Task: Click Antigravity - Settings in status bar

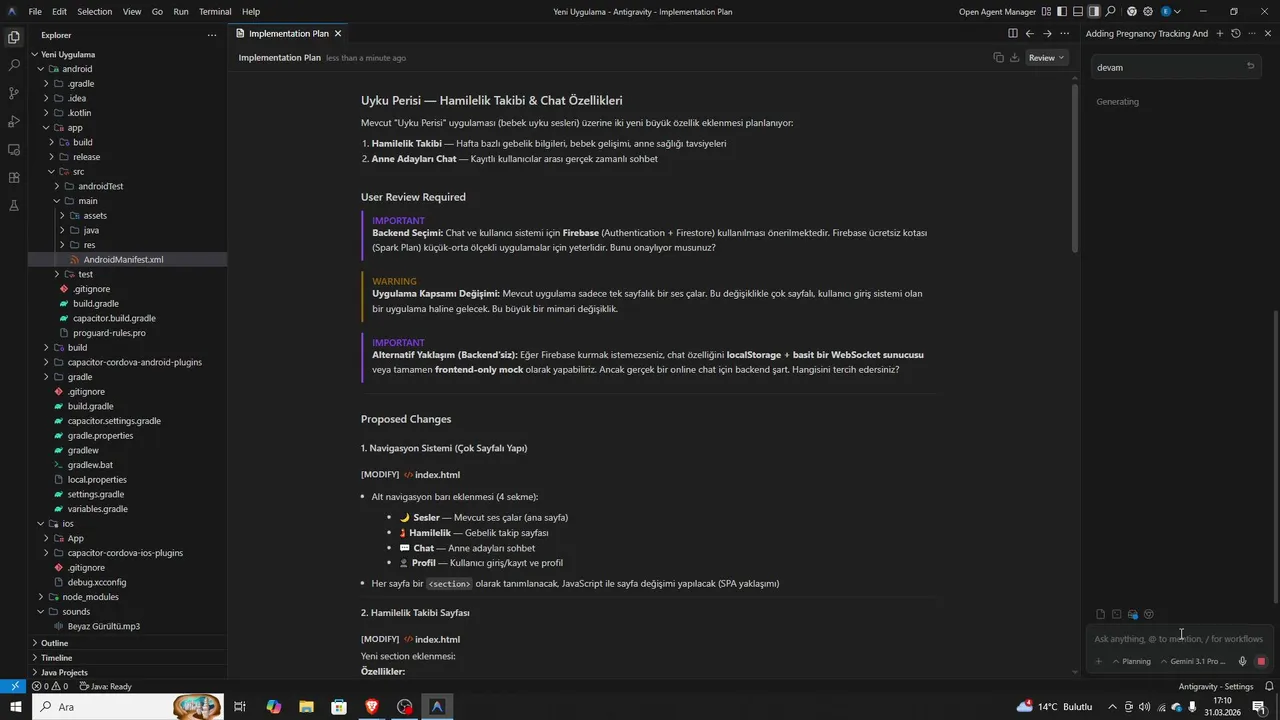Action: click(x=1216, y=686)
